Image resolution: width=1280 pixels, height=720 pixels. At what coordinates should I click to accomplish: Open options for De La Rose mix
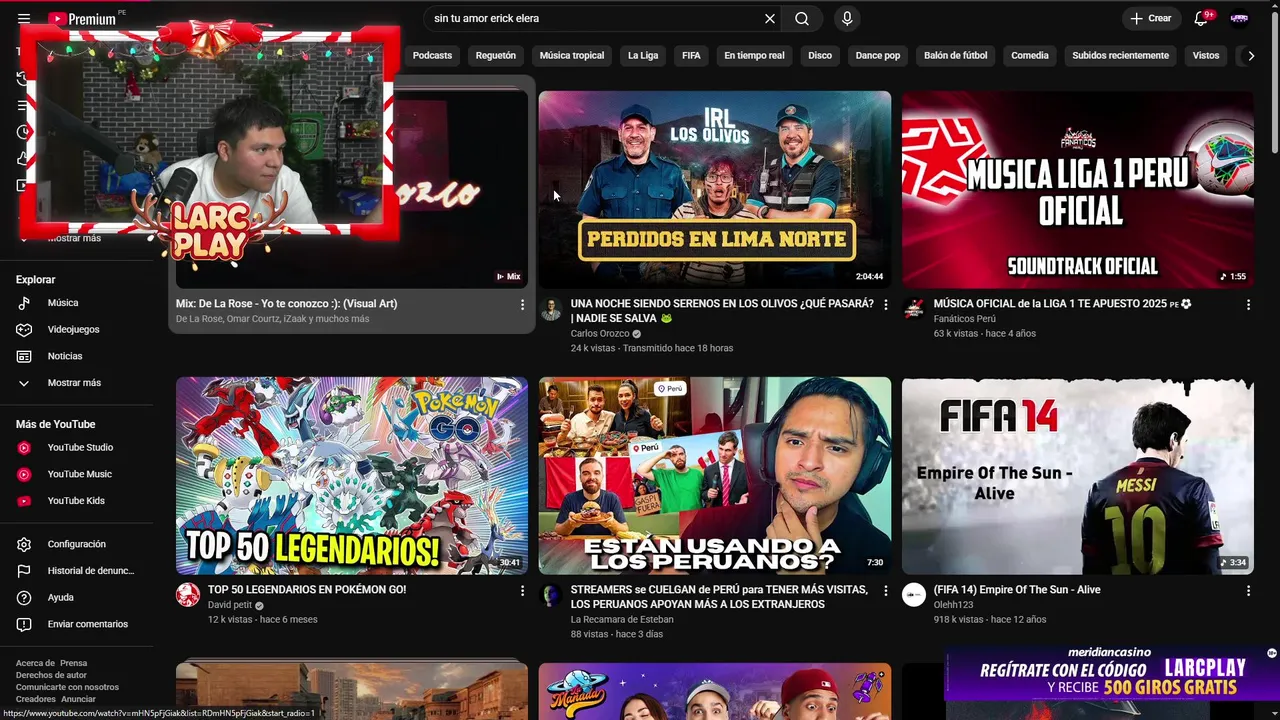522,304
